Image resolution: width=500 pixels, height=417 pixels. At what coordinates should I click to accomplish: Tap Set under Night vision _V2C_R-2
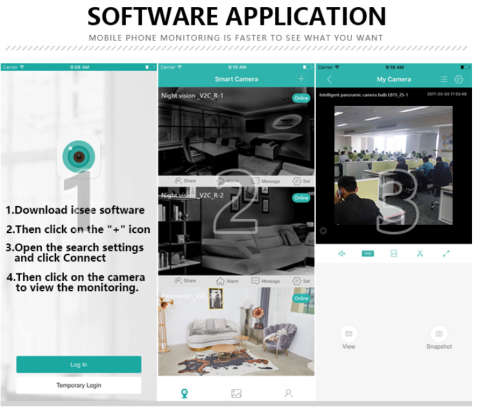coord(302,281)
